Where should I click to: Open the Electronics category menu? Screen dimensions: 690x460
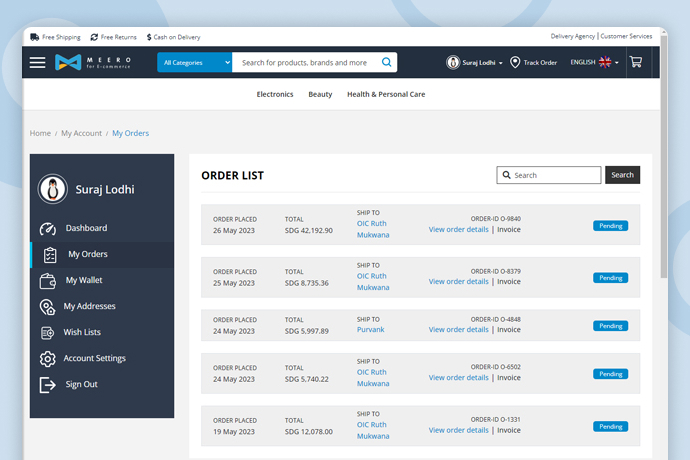[x=275, y=94]
